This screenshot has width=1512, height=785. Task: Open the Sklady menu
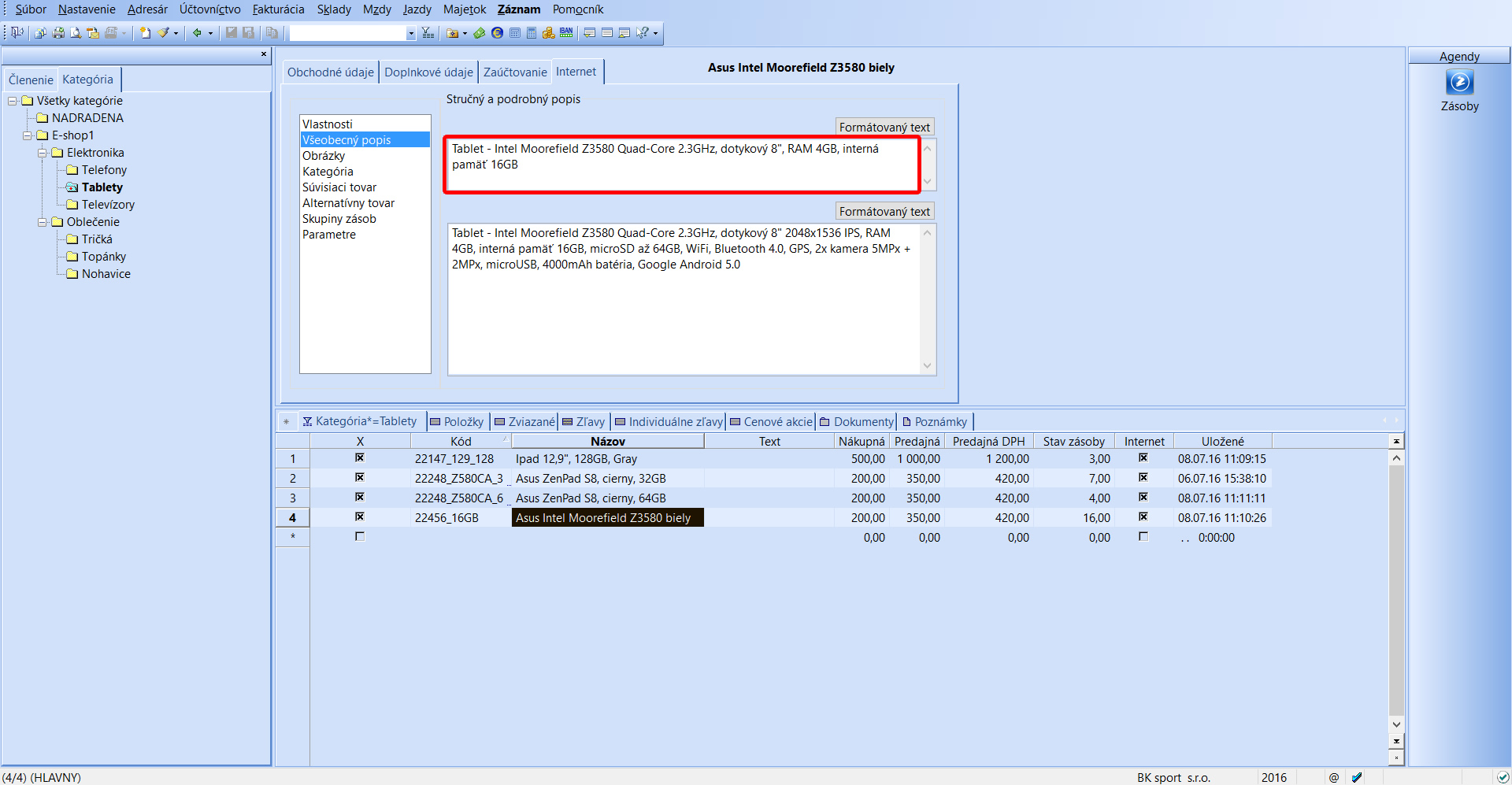[x=334, y=9]
